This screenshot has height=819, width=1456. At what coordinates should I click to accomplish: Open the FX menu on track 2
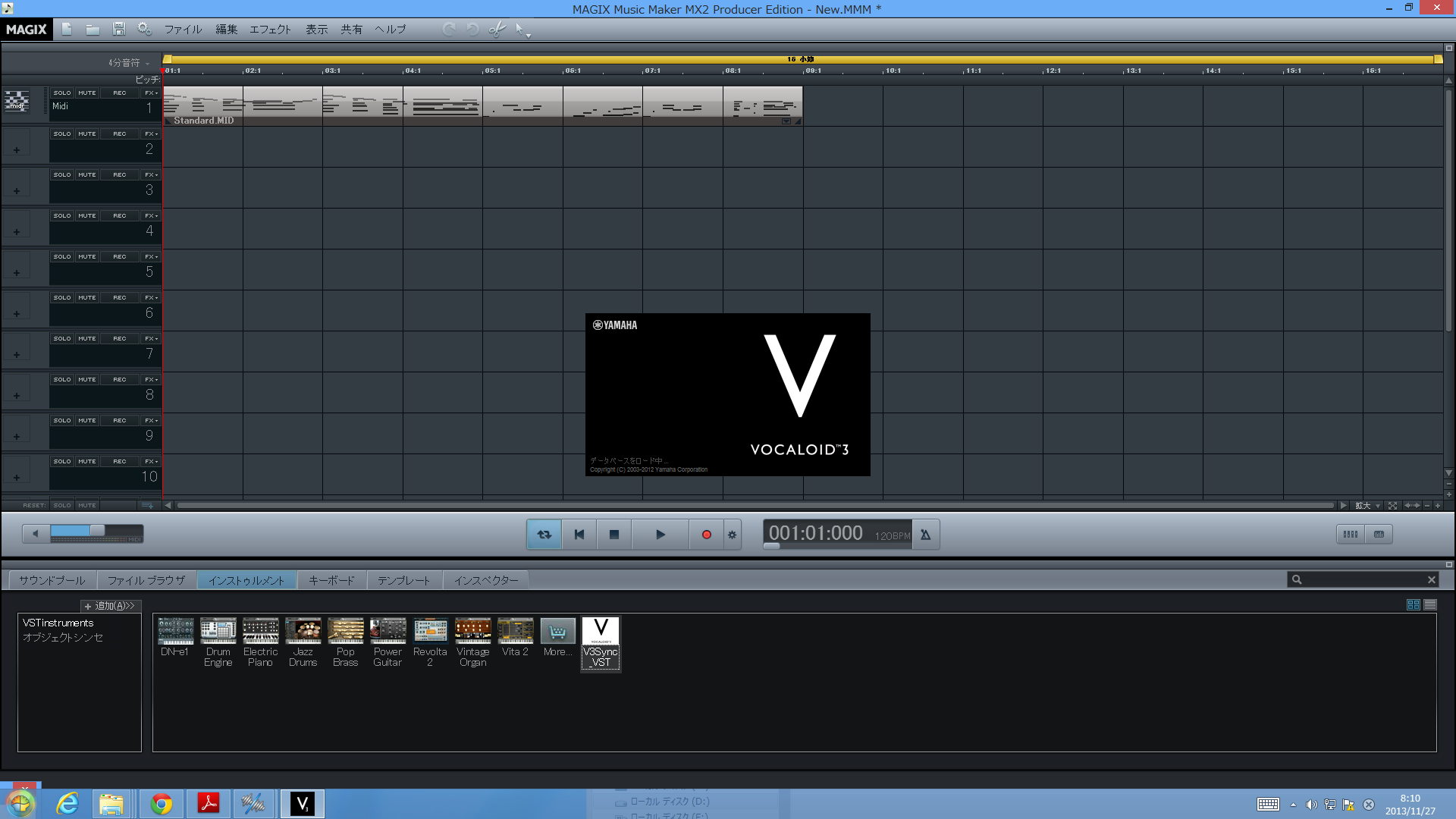pyautogui.click(x=151, y=133)
